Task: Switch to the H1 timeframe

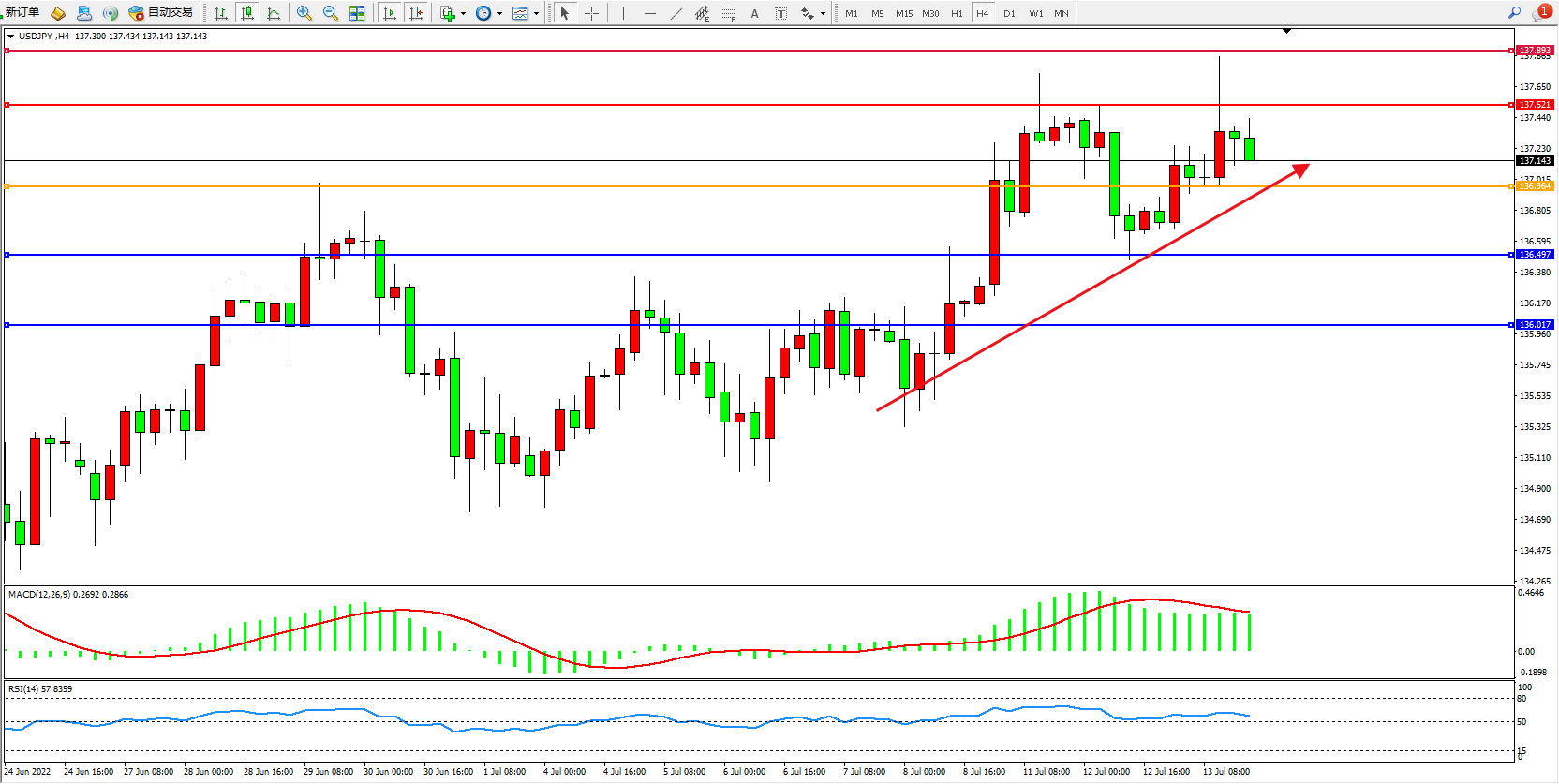Action: (x=957, y=13)
